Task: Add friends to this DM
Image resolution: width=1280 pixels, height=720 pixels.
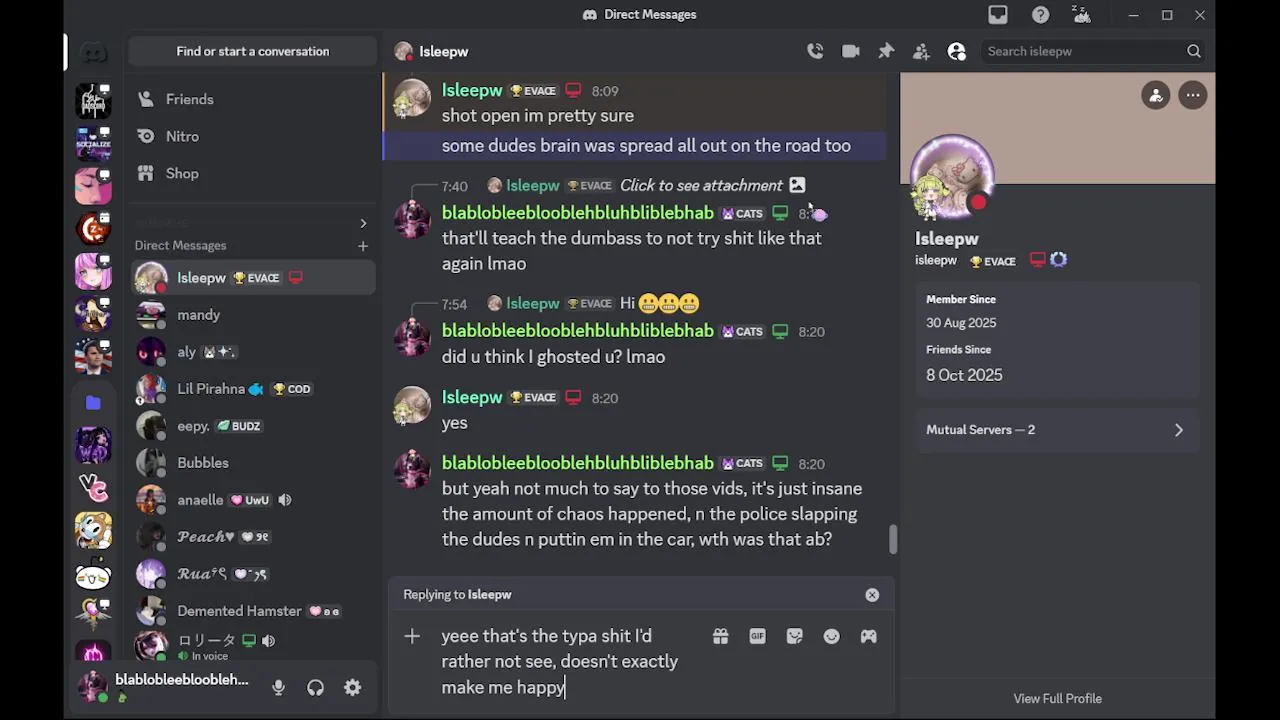Action: click(921, 51)
